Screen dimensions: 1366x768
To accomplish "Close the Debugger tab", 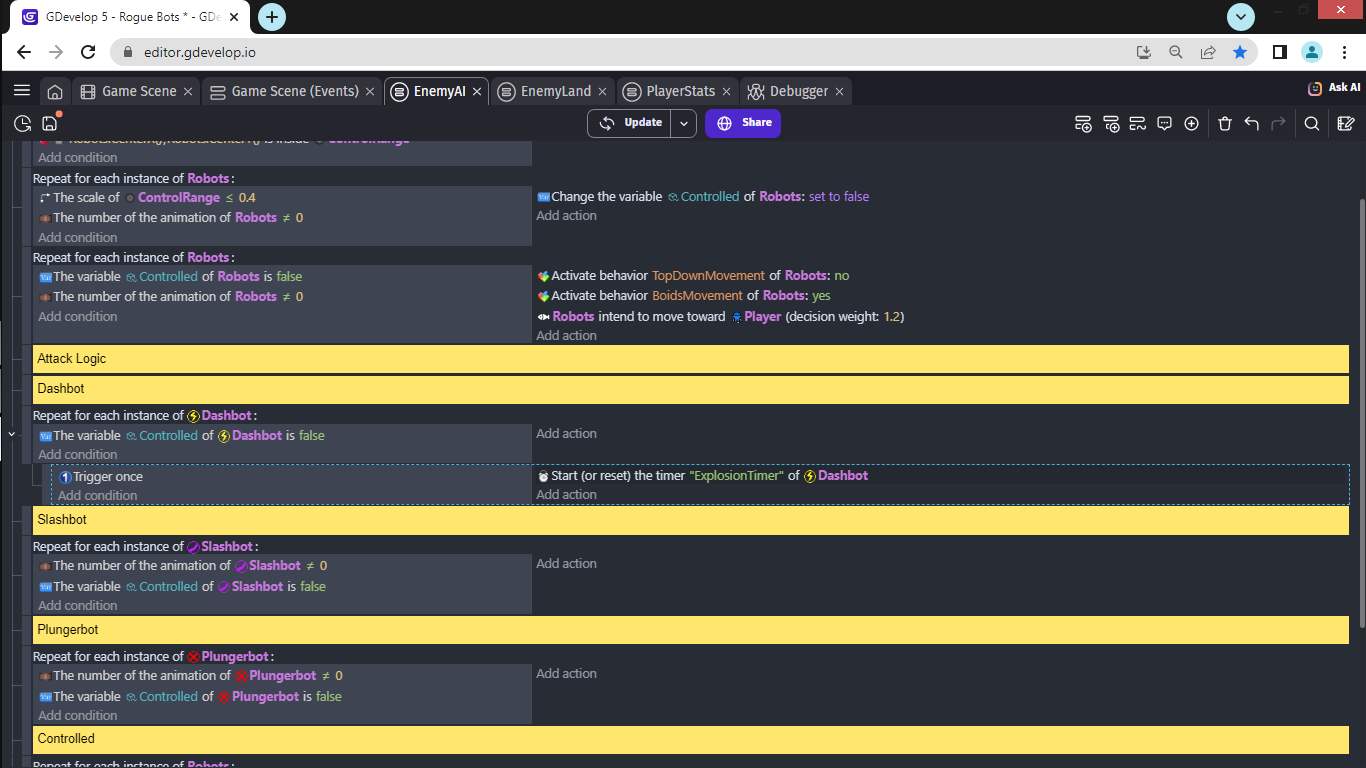I will [839, 91].
